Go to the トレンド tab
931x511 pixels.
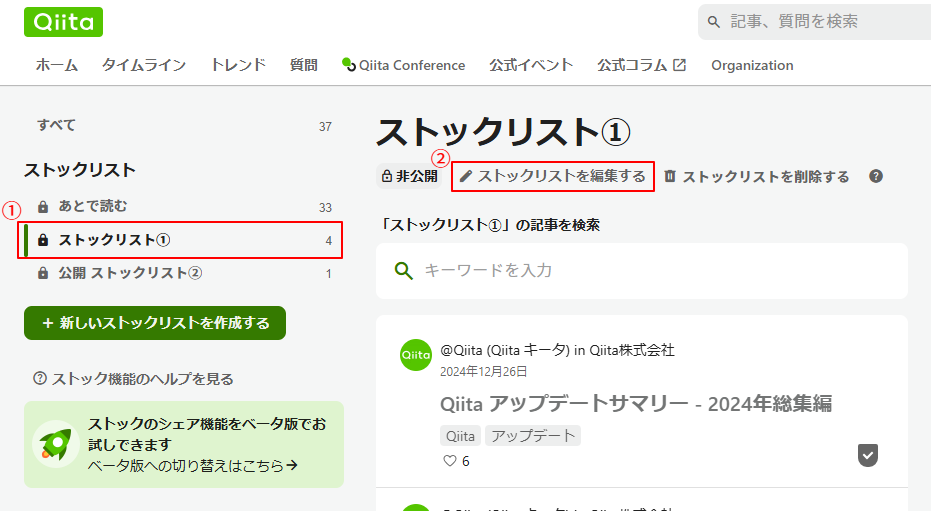click(x=238, y=65)
